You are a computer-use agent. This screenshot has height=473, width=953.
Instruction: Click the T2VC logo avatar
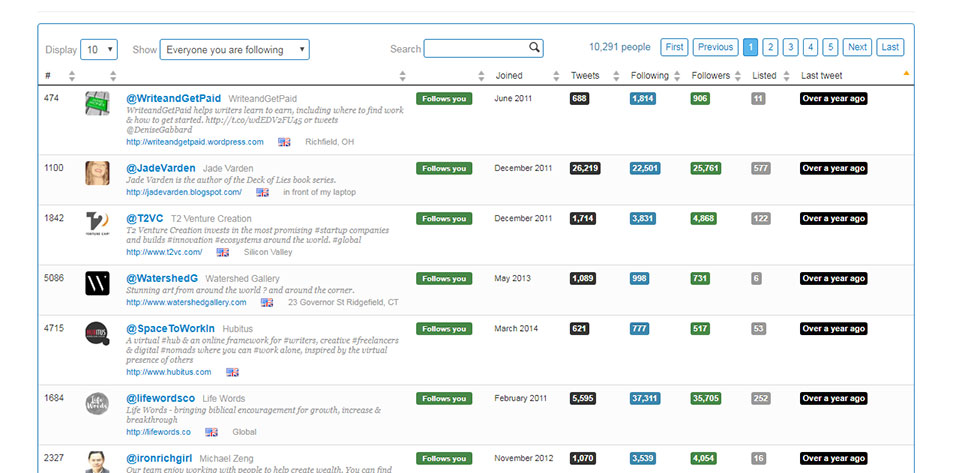click(97, 224)
